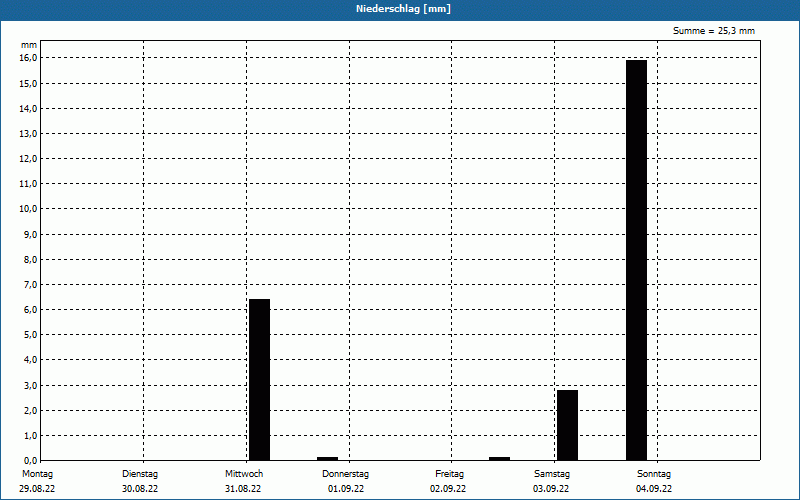Click the 6,0 y-axis value
Screen dimensions: 800x500
tap(30, 310)
